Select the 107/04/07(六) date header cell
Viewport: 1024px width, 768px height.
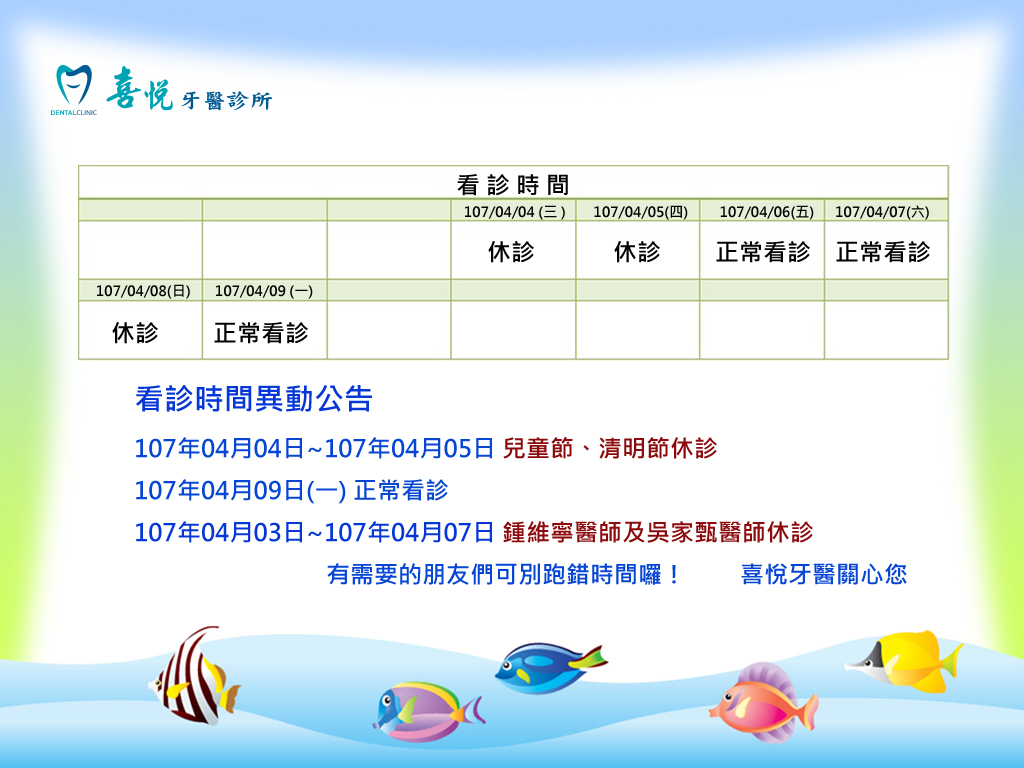(x=886, y=211)
